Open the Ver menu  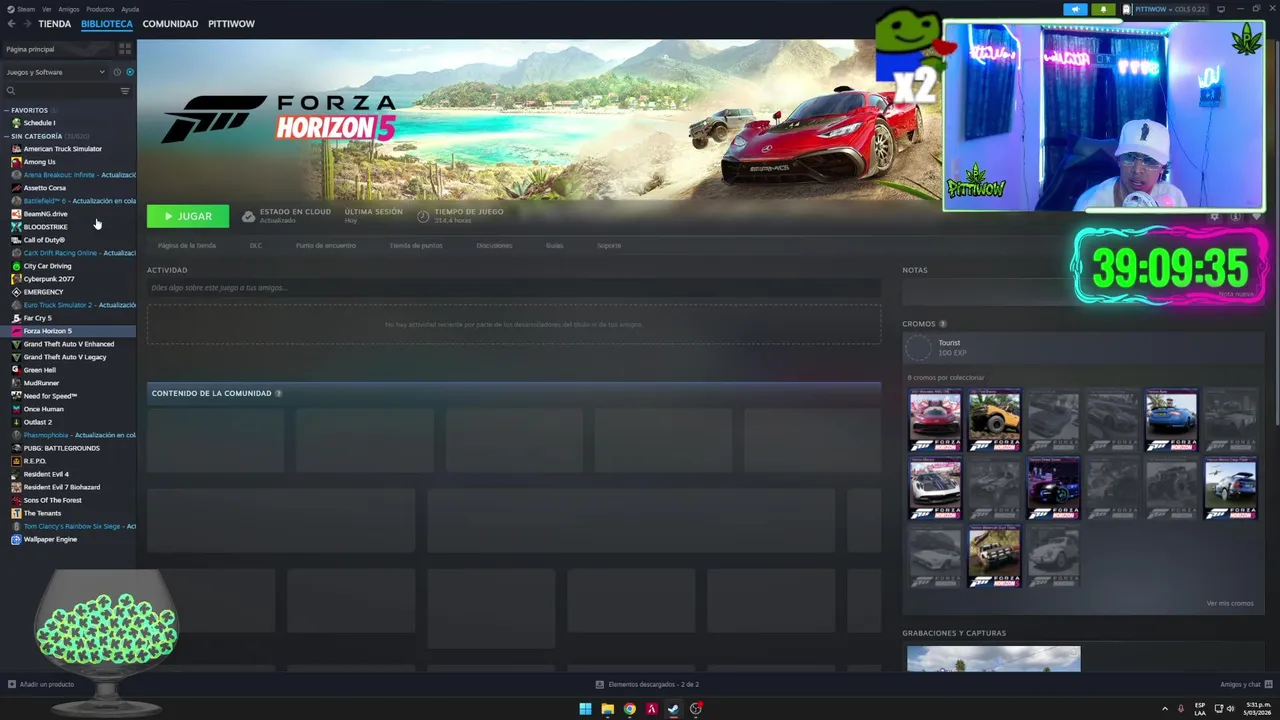47,9
